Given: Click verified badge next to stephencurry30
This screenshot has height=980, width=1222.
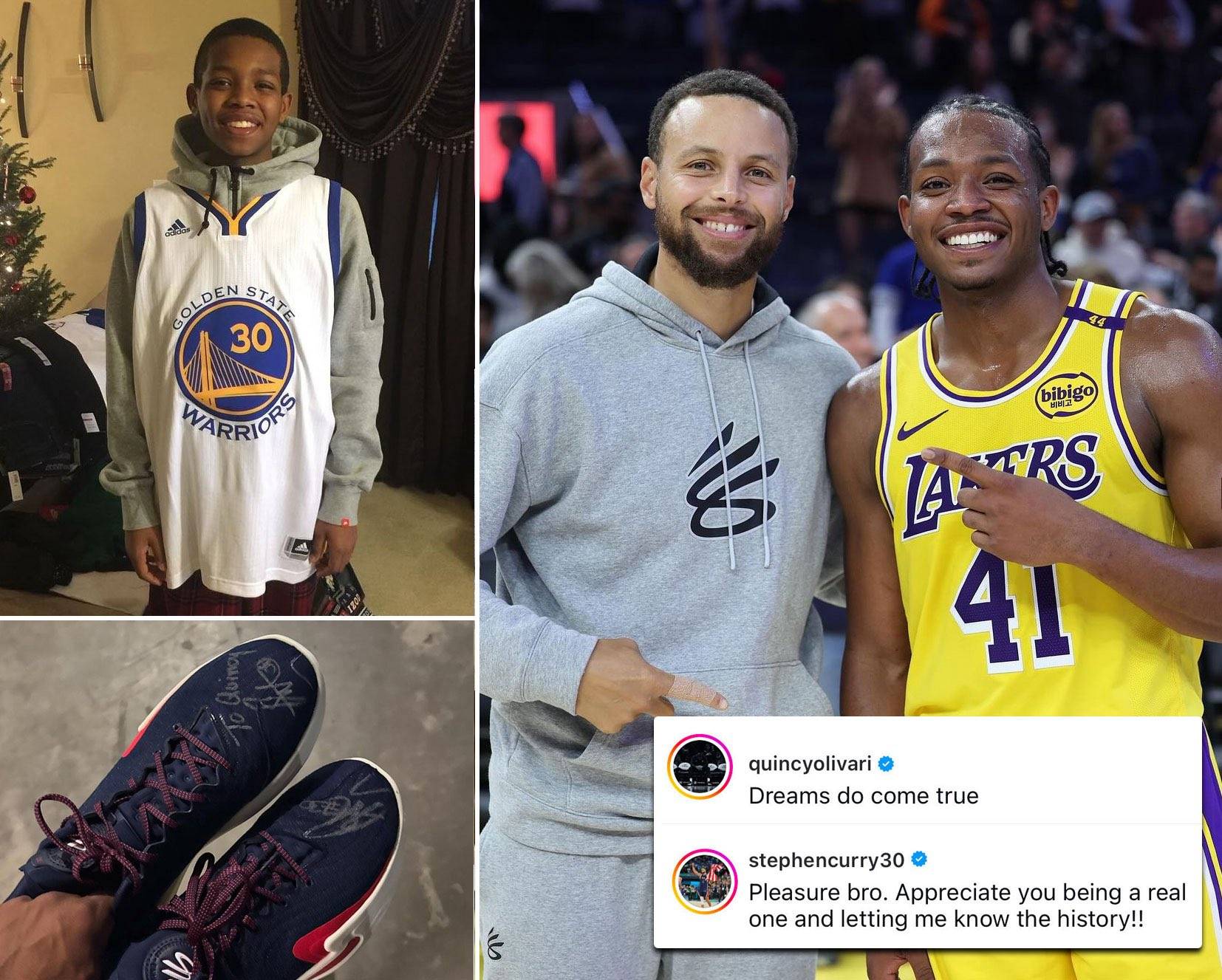Looking at the screenshot, I should (x=919, y=860).
